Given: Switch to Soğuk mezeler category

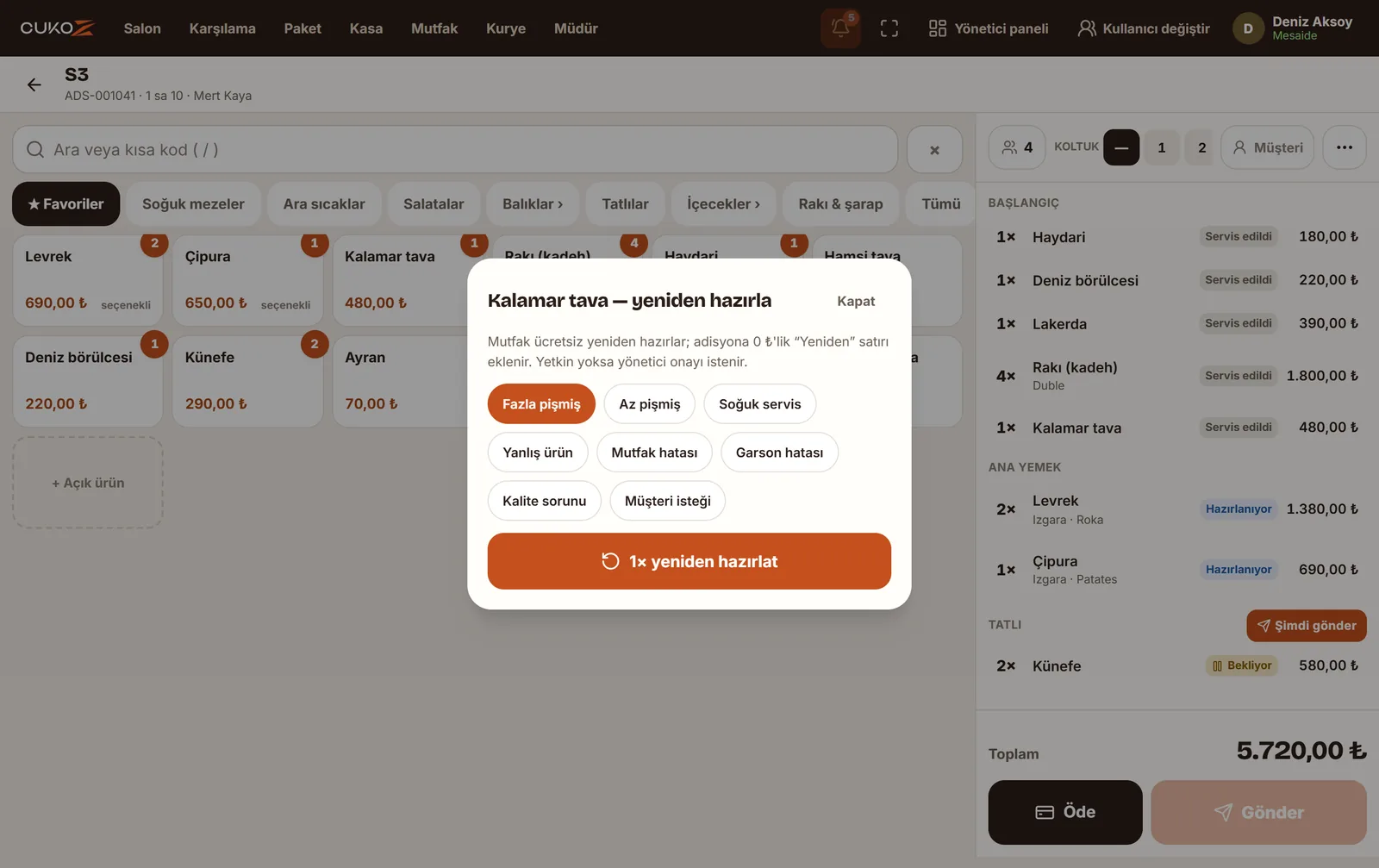Looking at the screenshot, I should pyautogui.click(x=193, y=204).
